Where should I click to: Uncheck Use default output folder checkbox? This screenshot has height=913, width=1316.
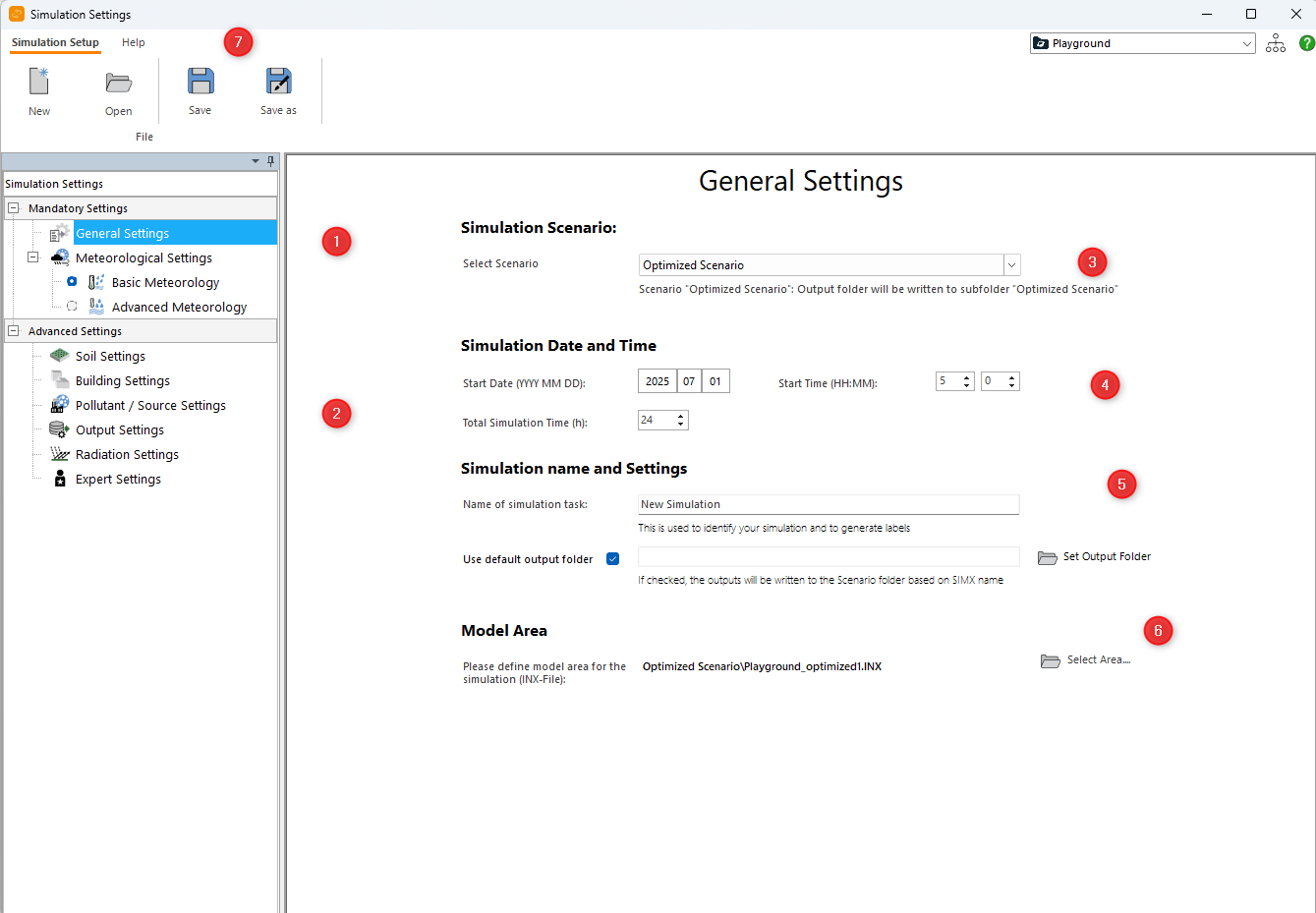612,559
